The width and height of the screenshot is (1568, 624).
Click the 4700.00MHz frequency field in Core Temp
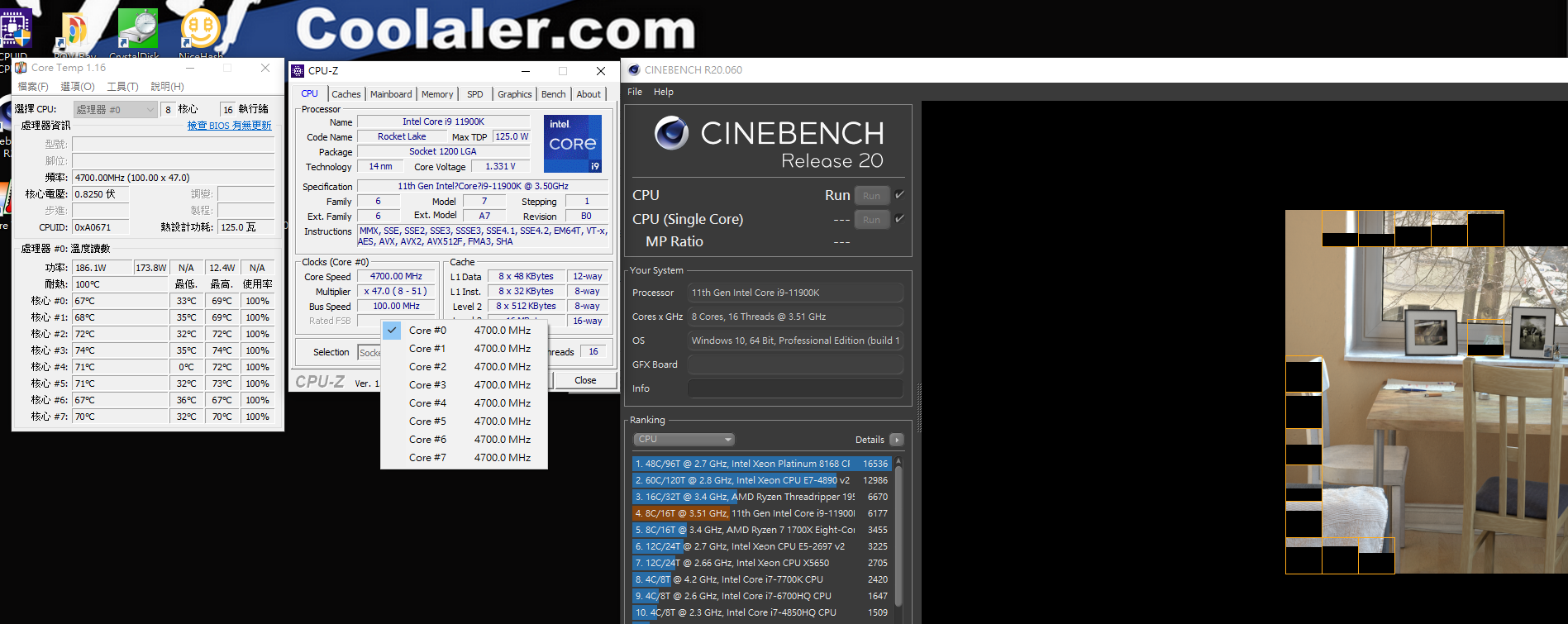[x=174, y=178]
